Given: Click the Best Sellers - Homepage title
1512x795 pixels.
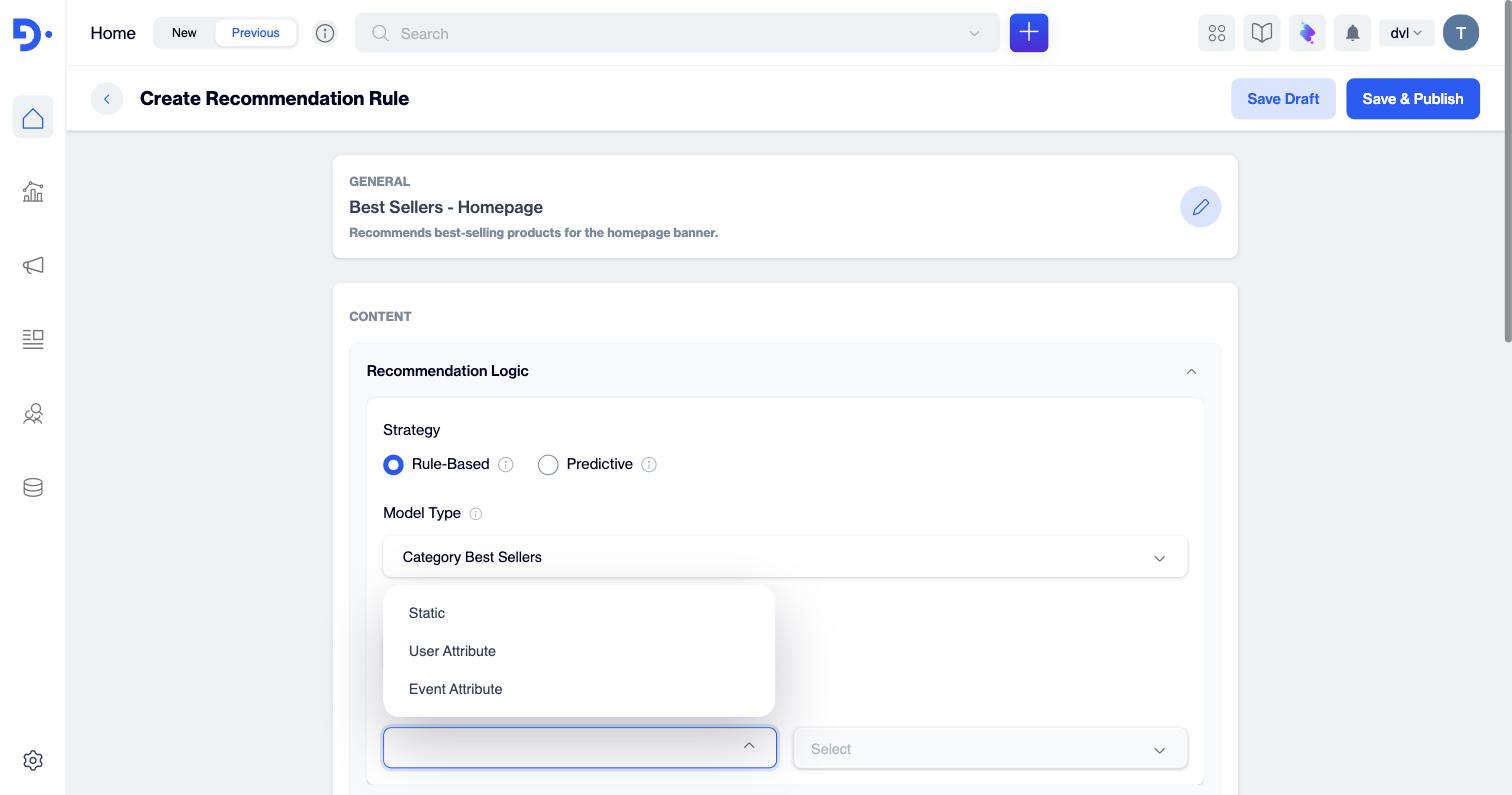Looking at the screenshot, I should [446, 207].
